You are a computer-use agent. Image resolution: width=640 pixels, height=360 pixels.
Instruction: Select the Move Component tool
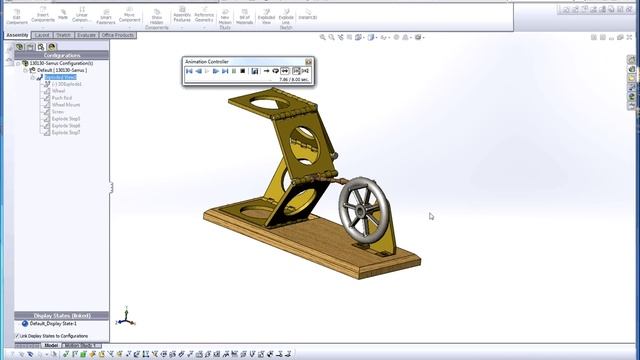(x=129, y=15)
